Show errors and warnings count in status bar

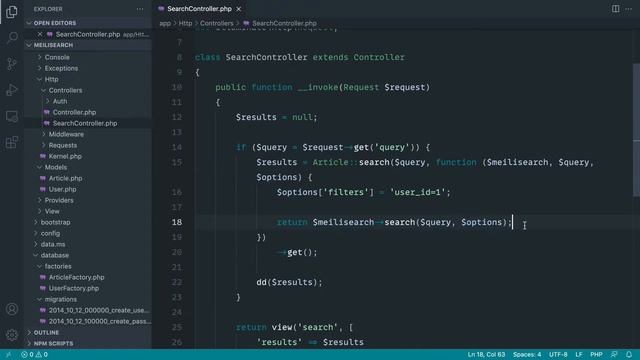pyautogui.click(x=35, y=355)
